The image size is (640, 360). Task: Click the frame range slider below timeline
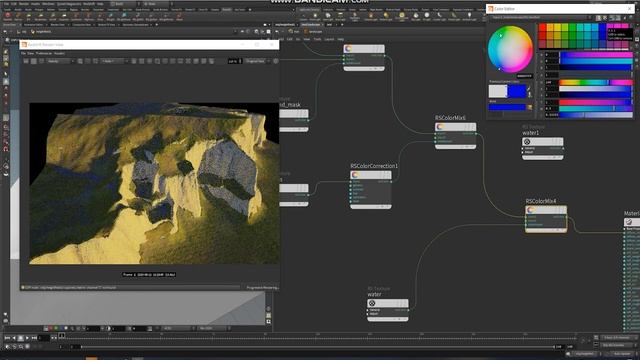317,347
